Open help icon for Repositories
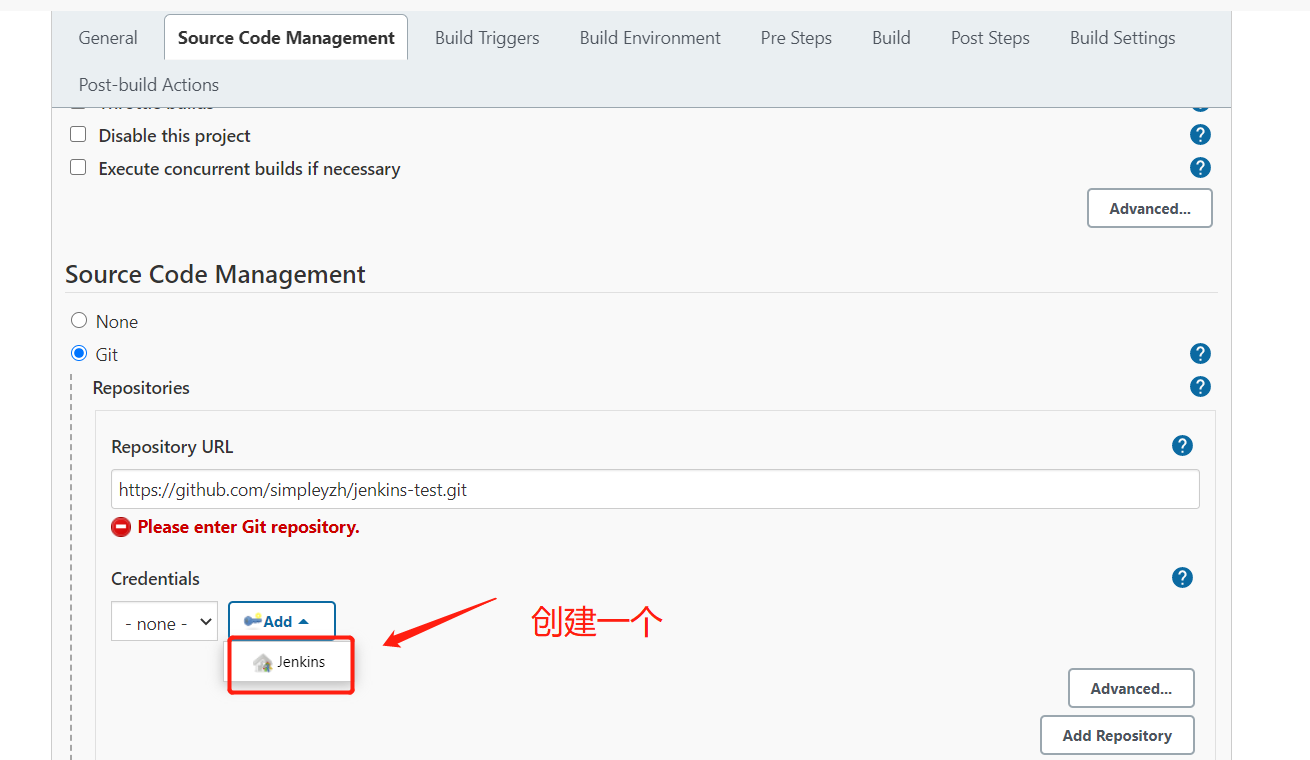Viewport: 1310px width, 760px height. [x=1201, y=386]
